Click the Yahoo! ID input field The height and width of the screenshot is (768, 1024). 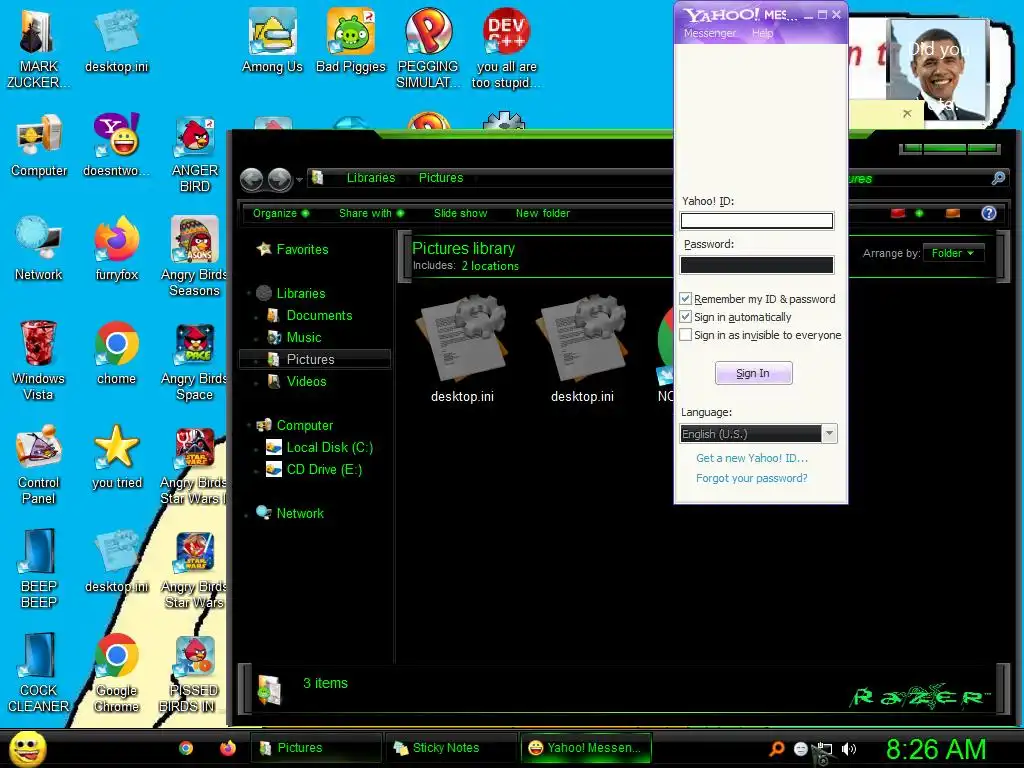[757, 221]
